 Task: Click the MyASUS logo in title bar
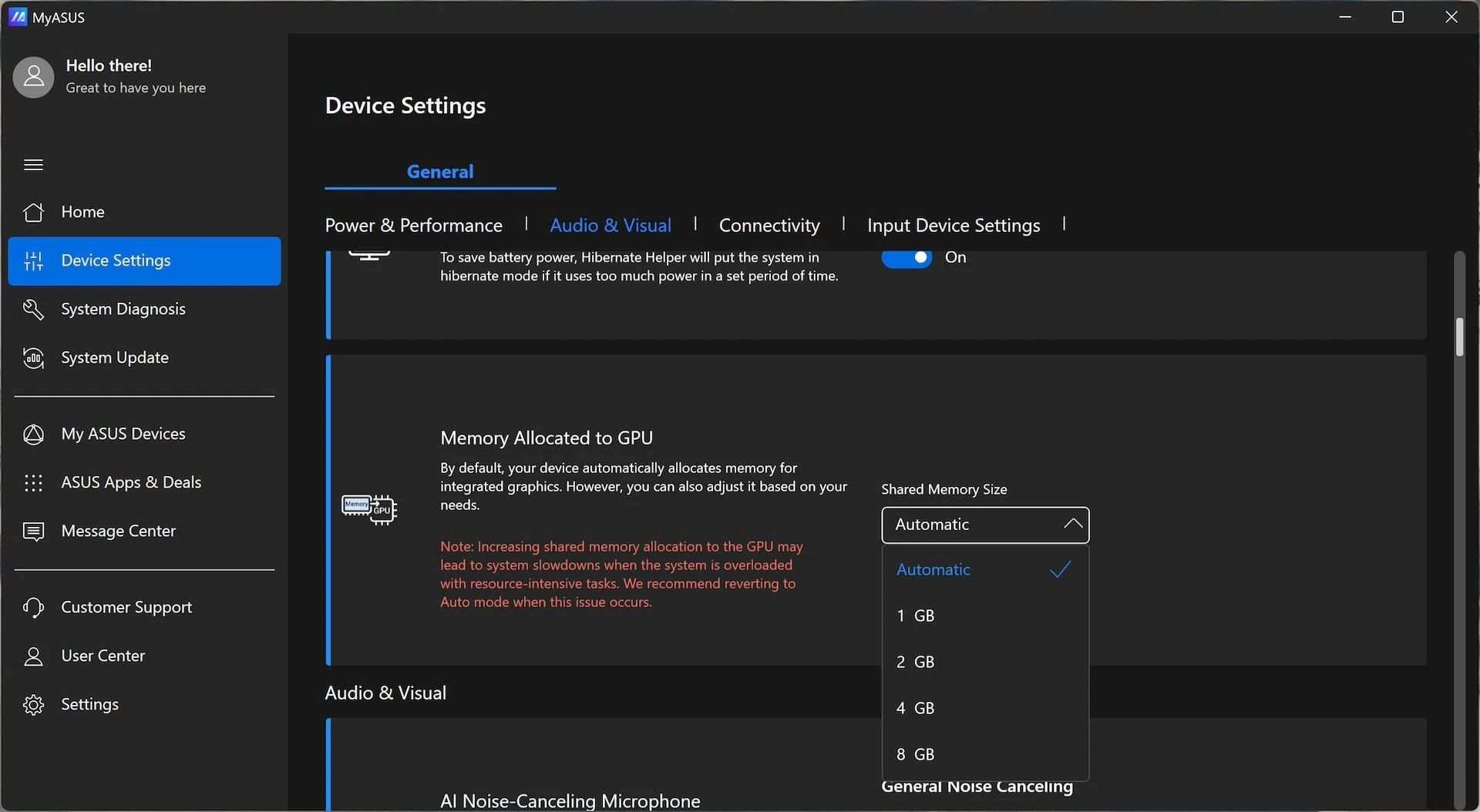point(17,17)
